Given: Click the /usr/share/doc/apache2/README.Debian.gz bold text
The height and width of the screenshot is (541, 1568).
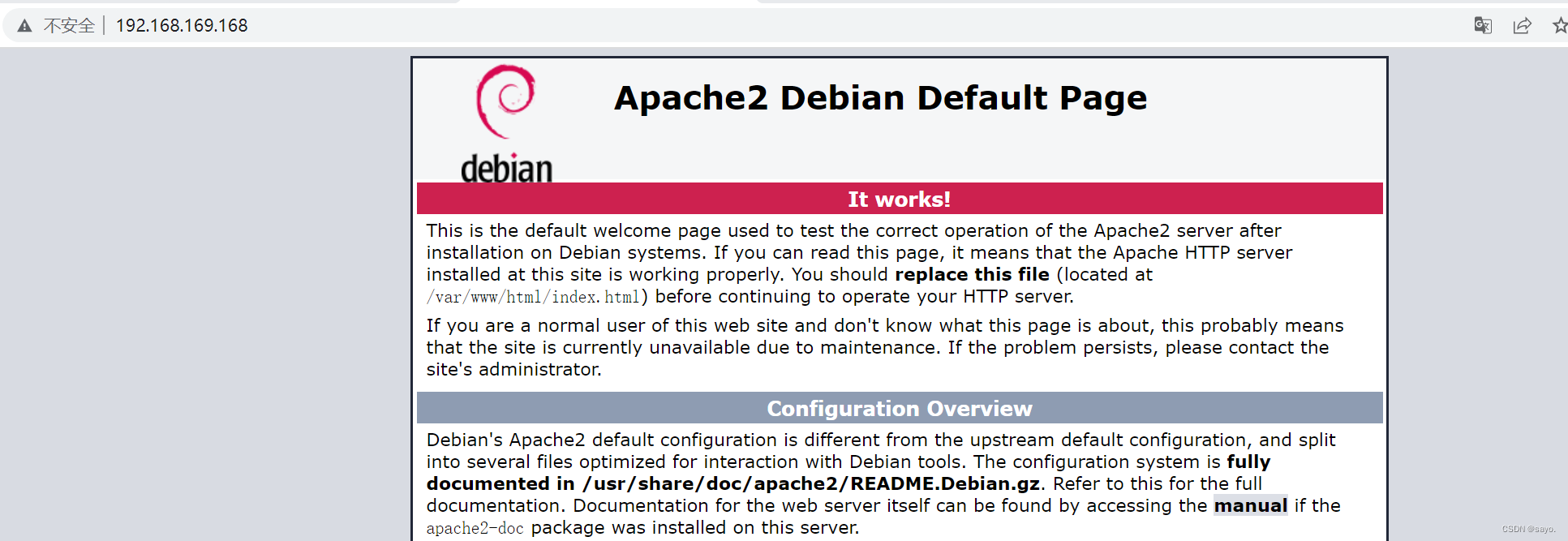Looking at the screenshot, I should pos(811,483).
